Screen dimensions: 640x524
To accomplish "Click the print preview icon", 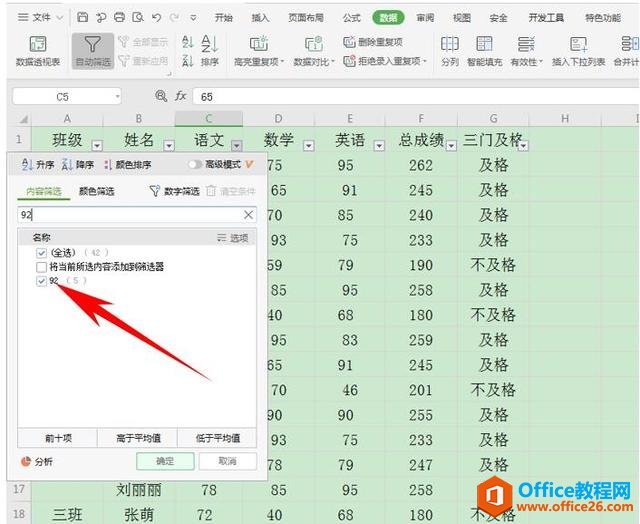I will click(138, 17).
